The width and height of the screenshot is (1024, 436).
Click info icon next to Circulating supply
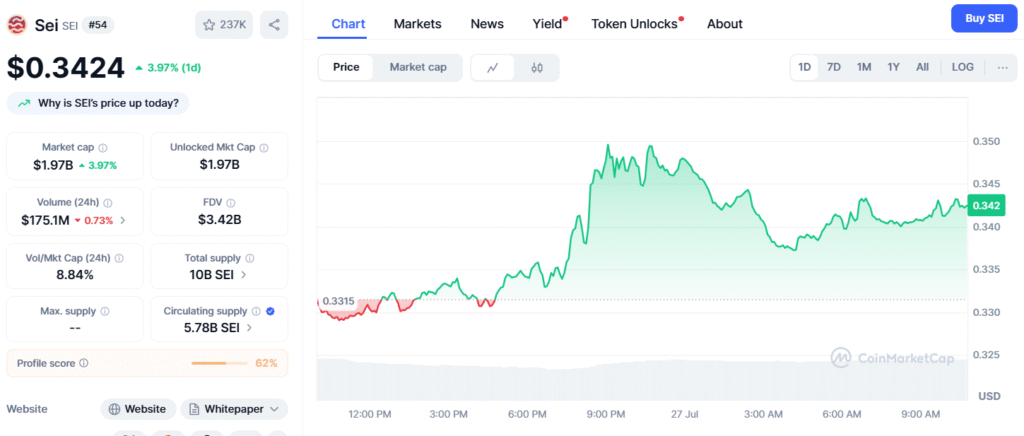click(x=257, y=311)
